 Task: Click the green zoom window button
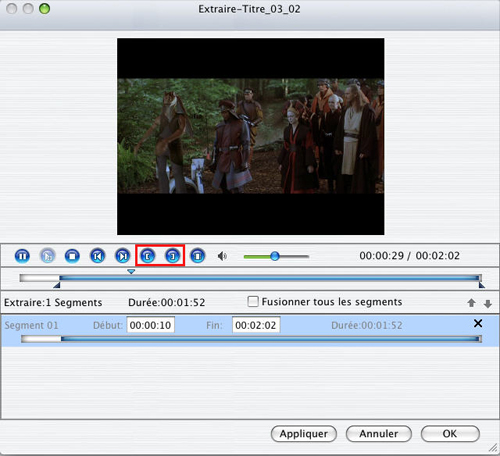pyautogui.click(x=44, y=9)
